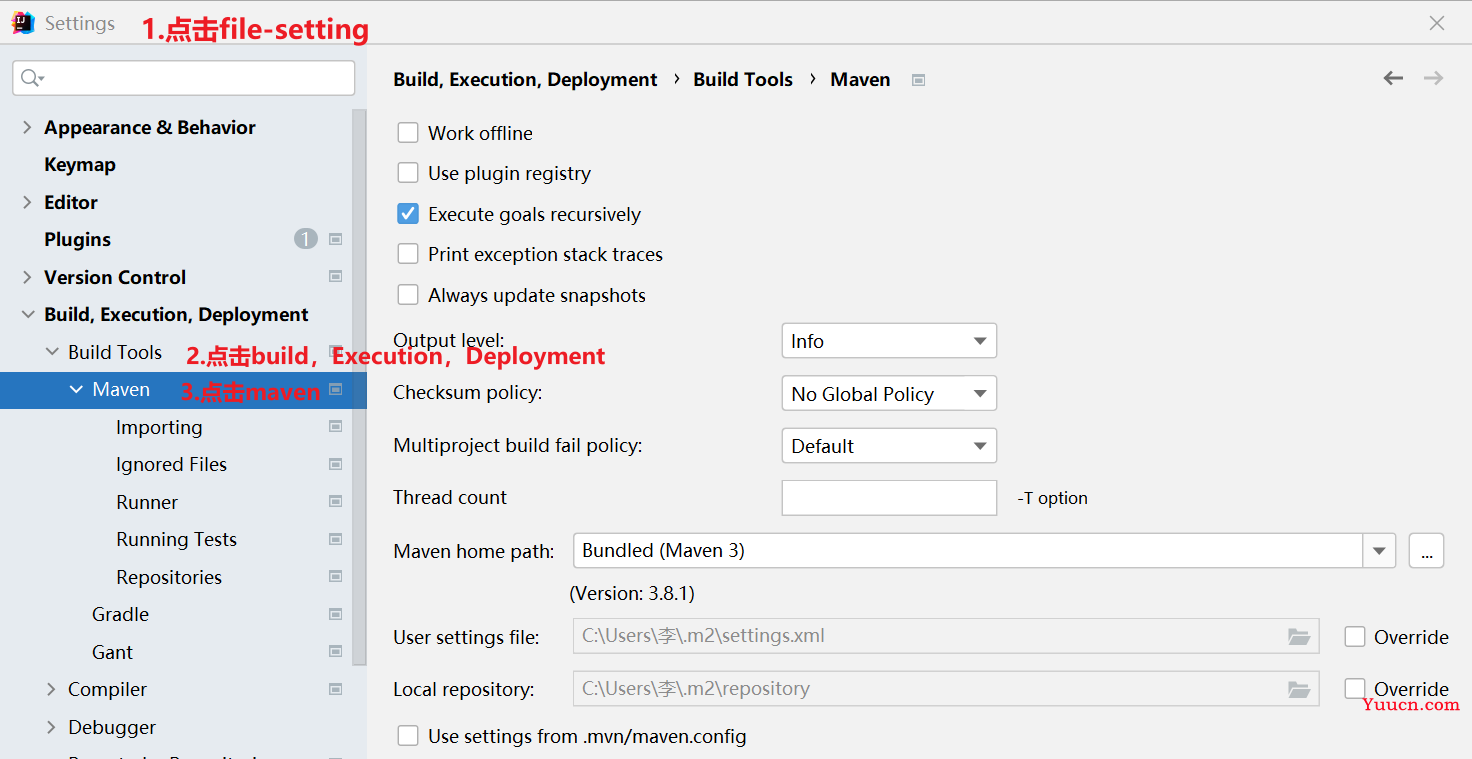Enable Use plugin registry checkbox
Image resolution: width=1472 pixels, height=759 pixels.
pos(408,173)
